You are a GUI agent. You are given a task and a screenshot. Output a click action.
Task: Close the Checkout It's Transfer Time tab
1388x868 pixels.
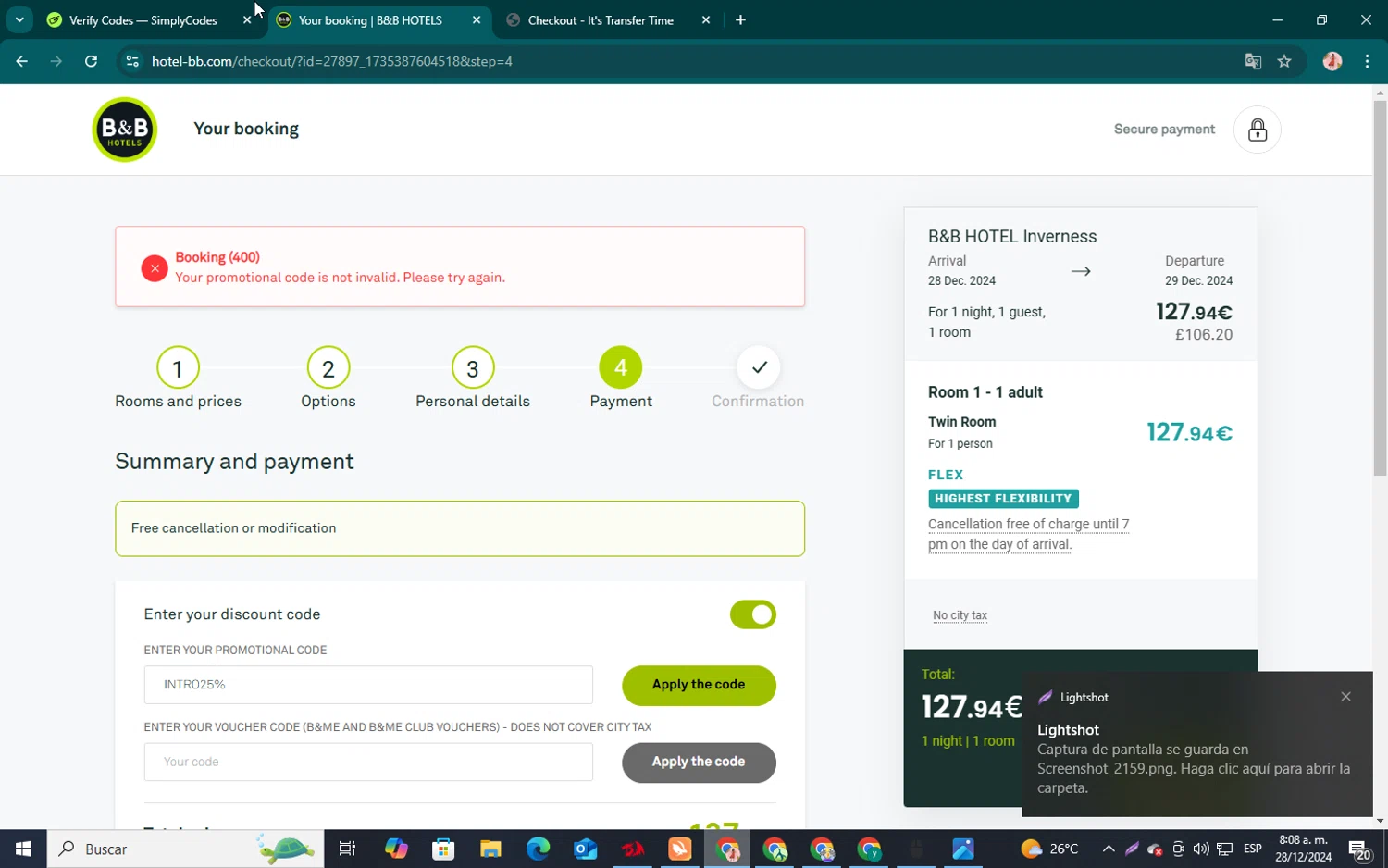(x=706, y=20)
